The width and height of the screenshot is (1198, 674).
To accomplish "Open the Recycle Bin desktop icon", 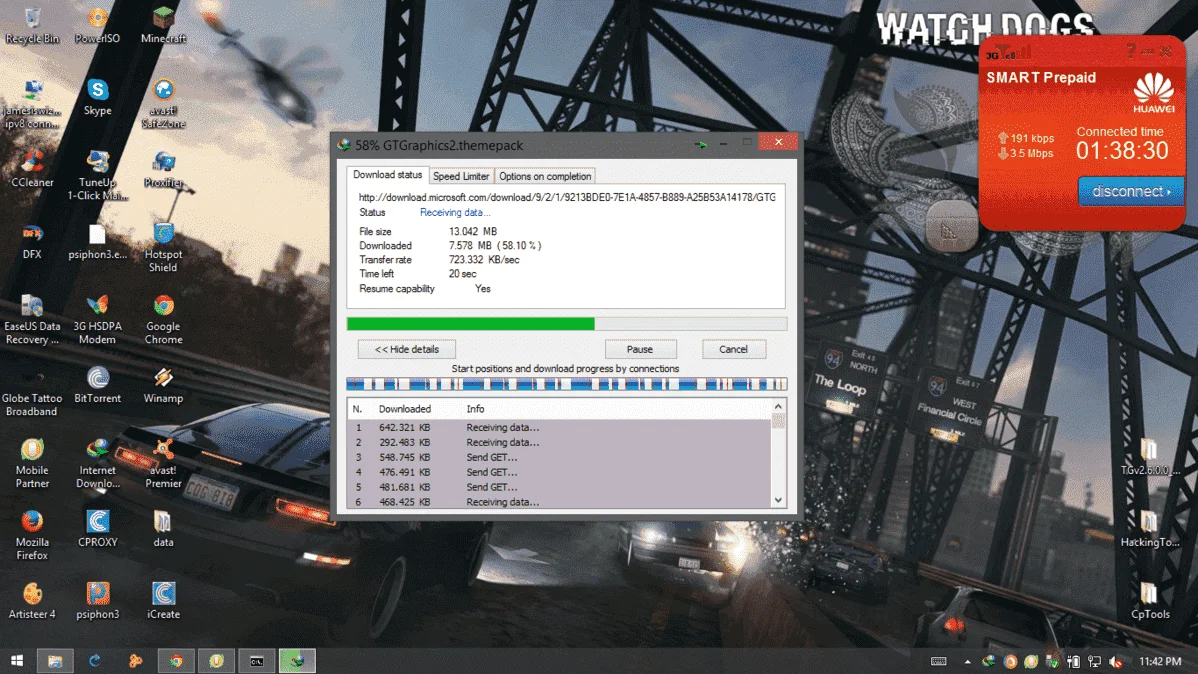I will pos(32,24).
